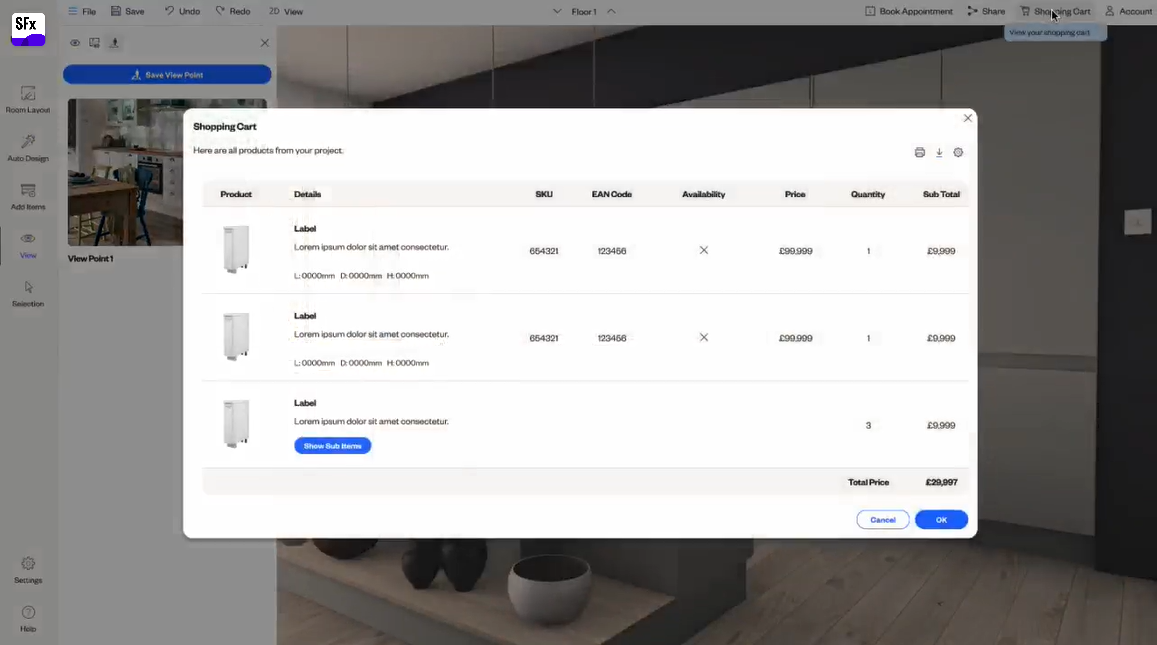Screen dimensions: 1157x645
Task: Select the Selection tool in the sidebar
Action: tap(28, 293)
